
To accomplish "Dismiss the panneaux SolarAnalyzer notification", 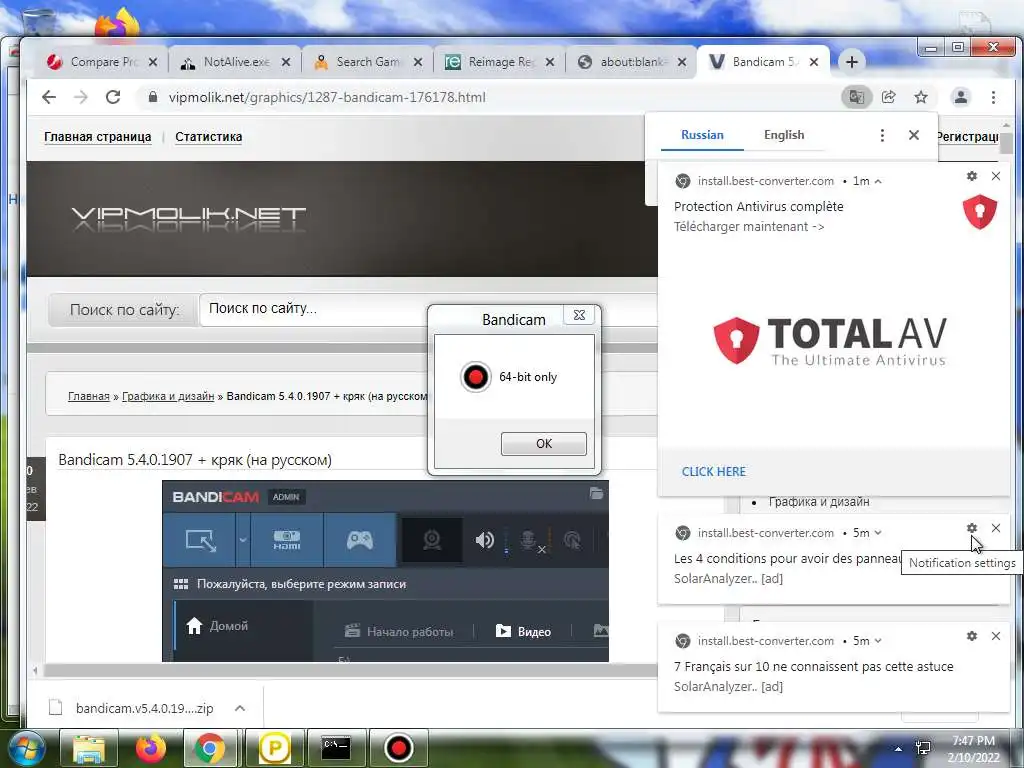I will pyautogui.click(x=995, y=528).
